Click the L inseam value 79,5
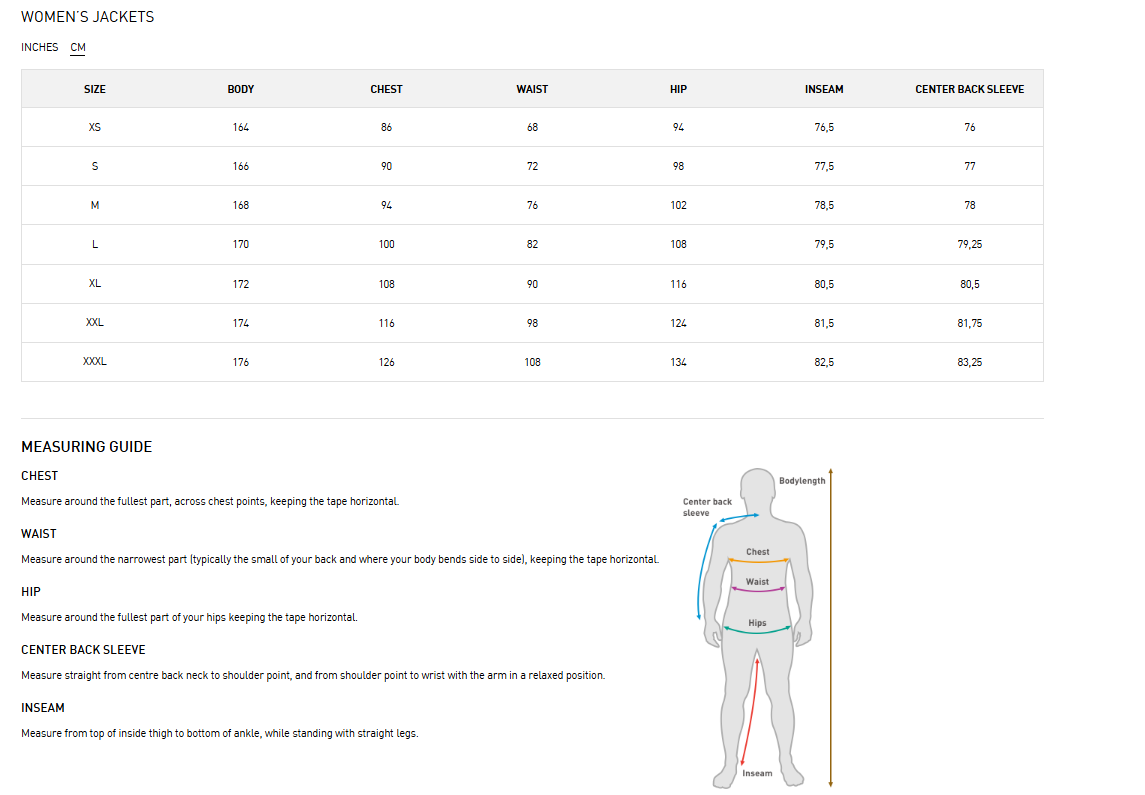This screenshot has height=795, width=1145. (x=824, y=245)
